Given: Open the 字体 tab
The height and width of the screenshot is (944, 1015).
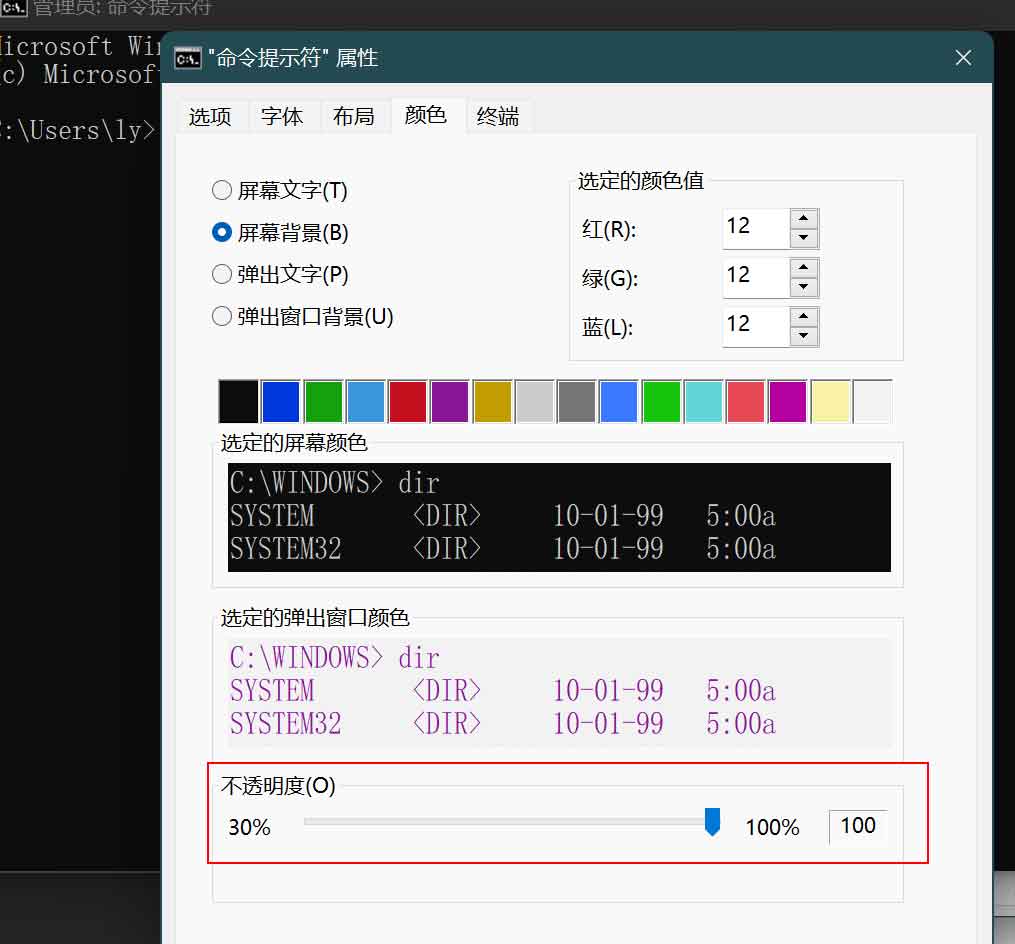Looking at the screenshot, I should click(x=282, y=117).
